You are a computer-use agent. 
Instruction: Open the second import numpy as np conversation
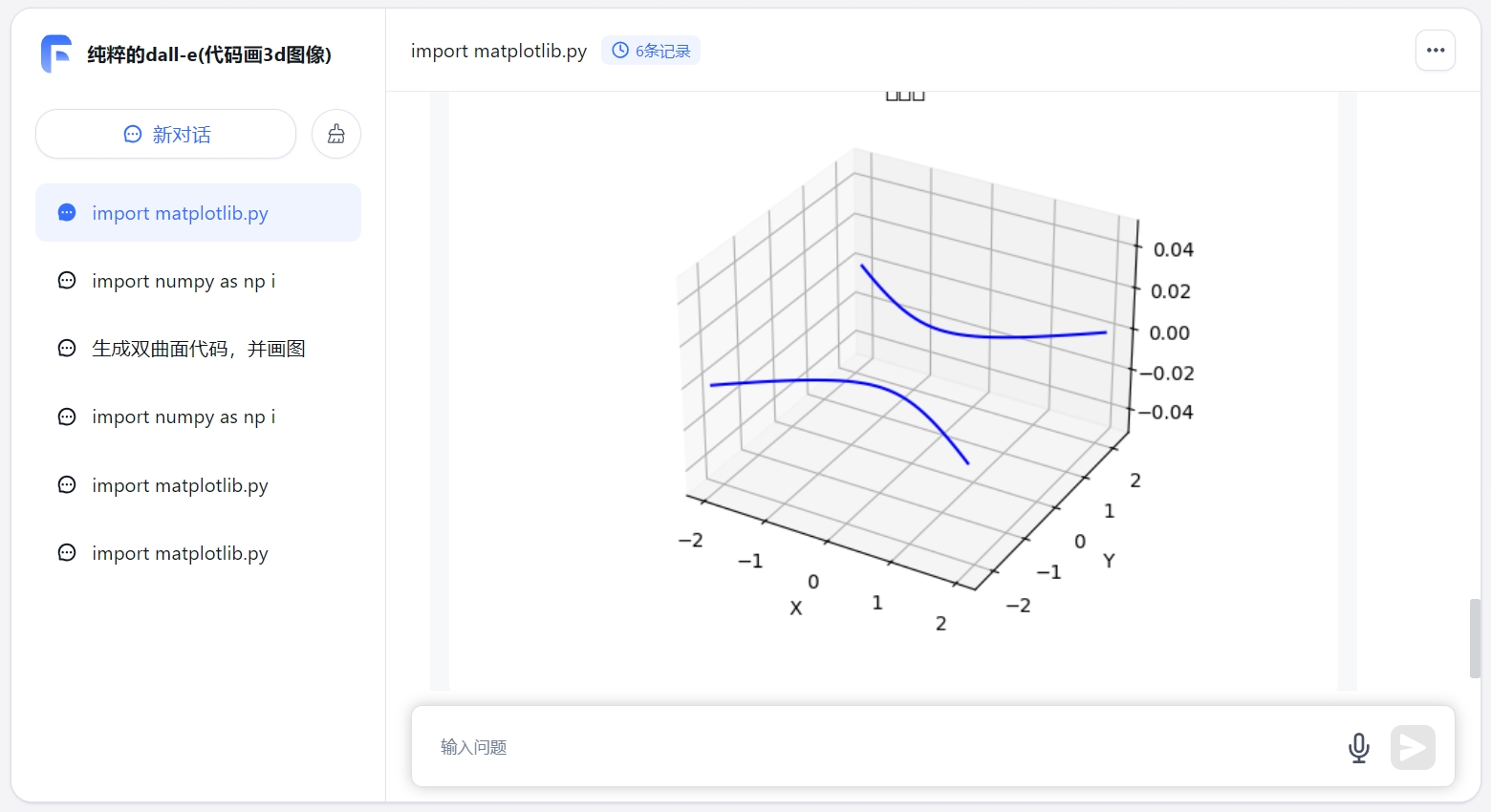coord(183,417)
